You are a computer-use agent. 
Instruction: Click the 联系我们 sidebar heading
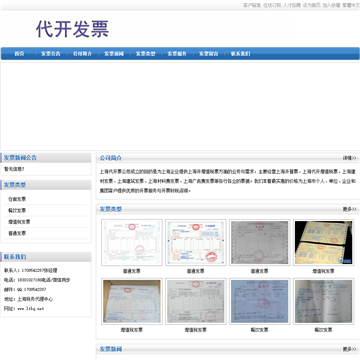coord(15,257)
